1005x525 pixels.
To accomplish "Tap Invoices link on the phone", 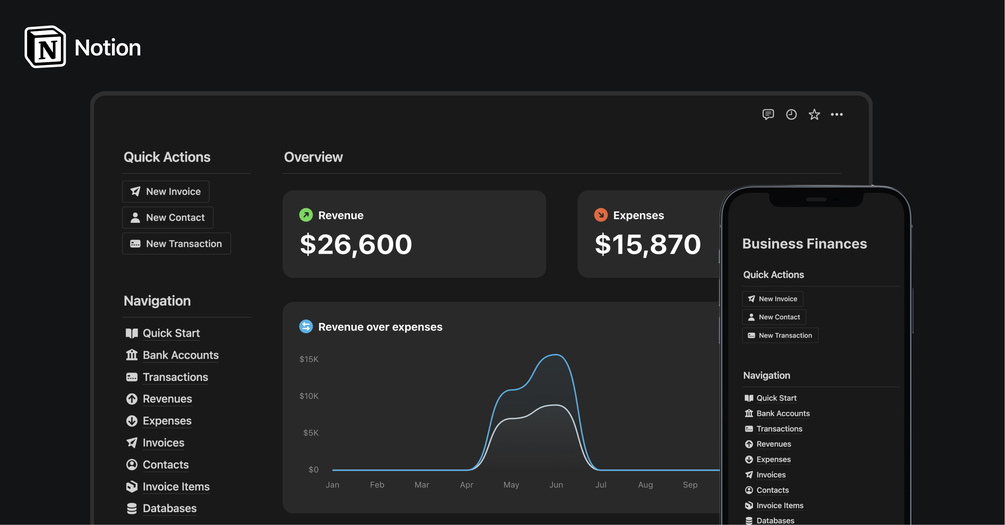I will (771, 475).
